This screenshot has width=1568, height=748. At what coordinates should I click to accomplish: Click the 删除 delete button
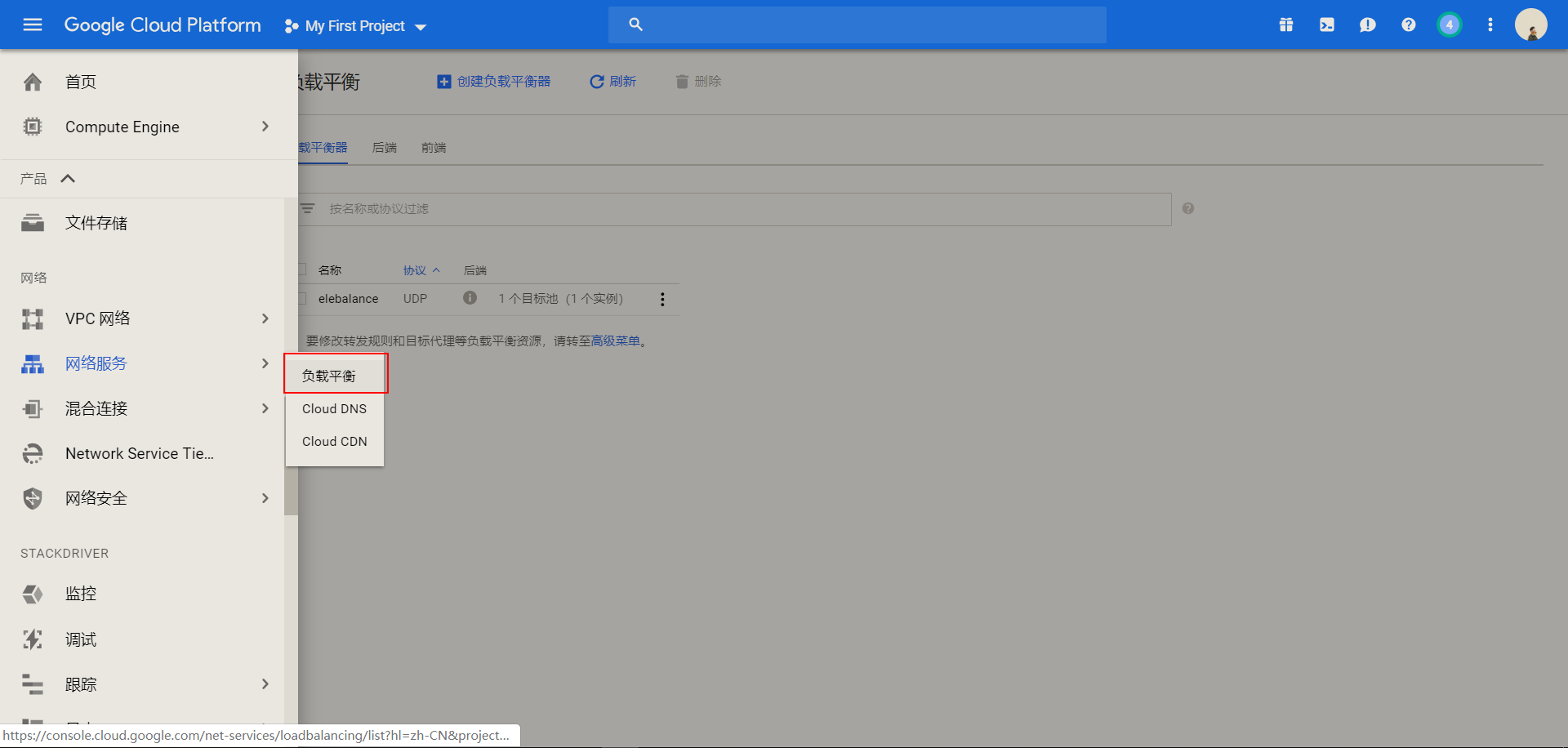pyautogui.click(x=699, y=82)
